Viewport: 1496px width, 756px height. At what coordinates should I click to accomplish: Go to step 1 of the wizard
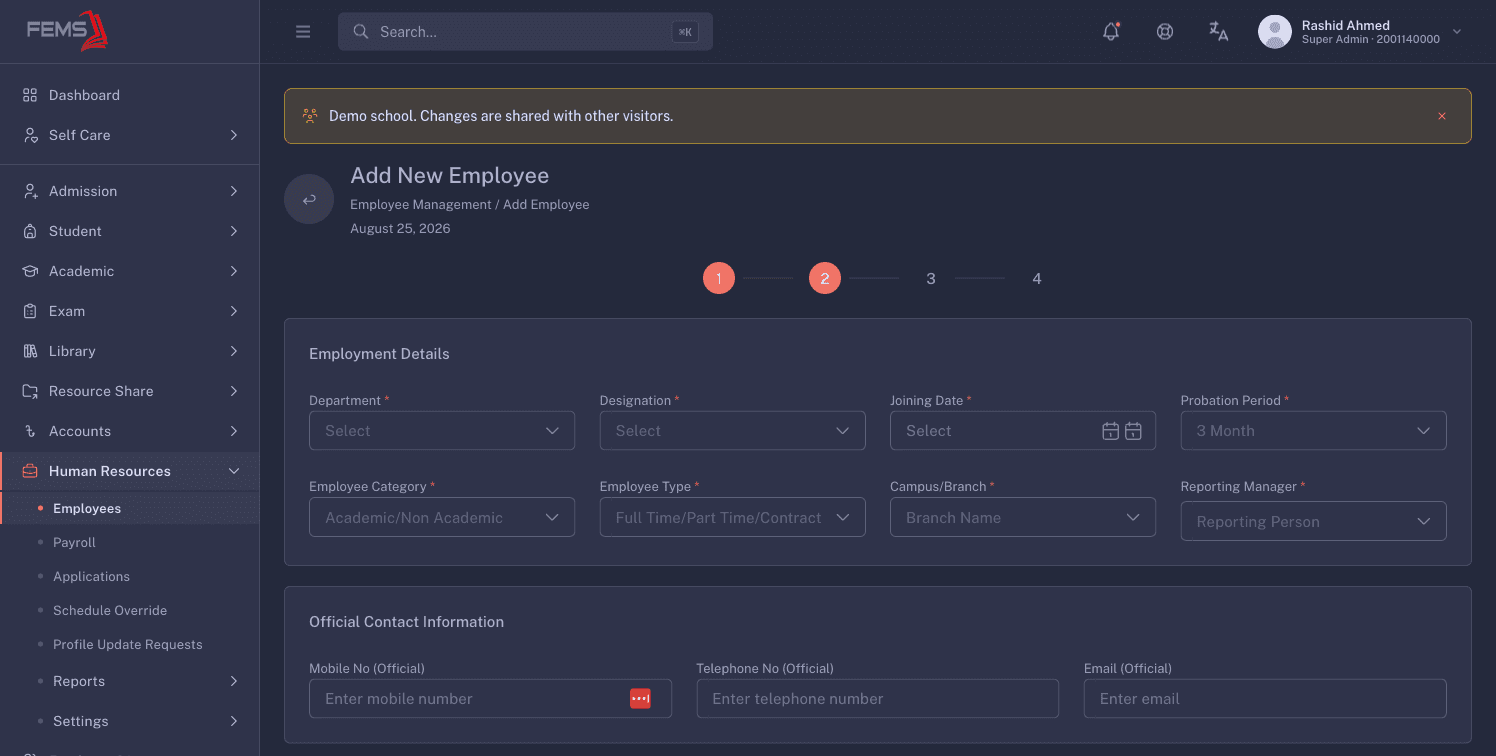tap(719, 278)
